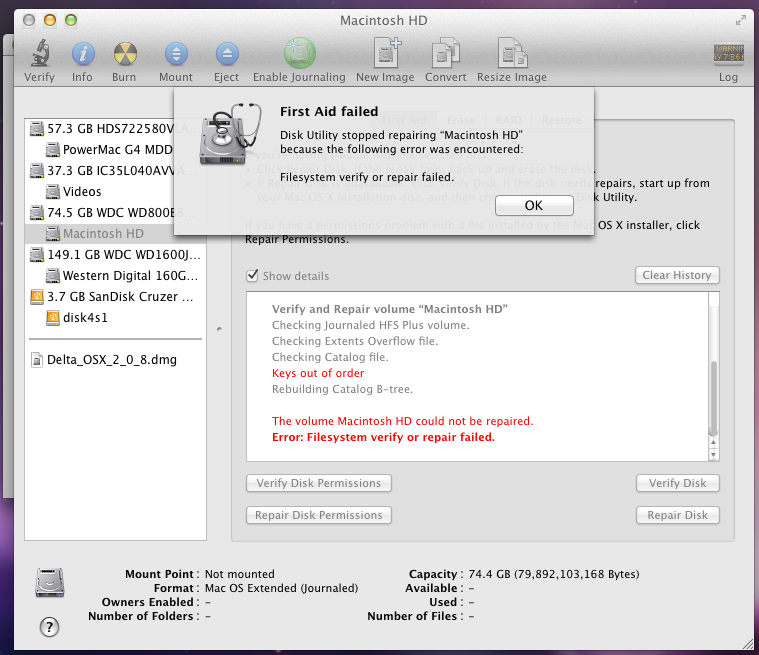Select the Western Digital 160G volume

click(x=115, y=275)
